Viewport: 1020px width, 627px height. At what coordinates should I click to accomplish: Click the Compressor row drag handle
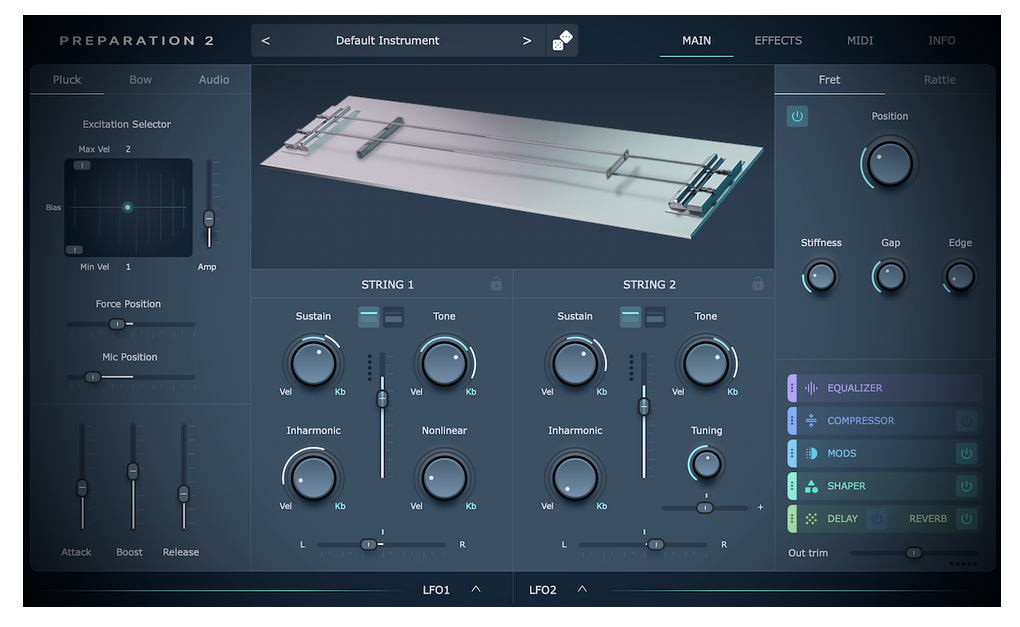792,421
